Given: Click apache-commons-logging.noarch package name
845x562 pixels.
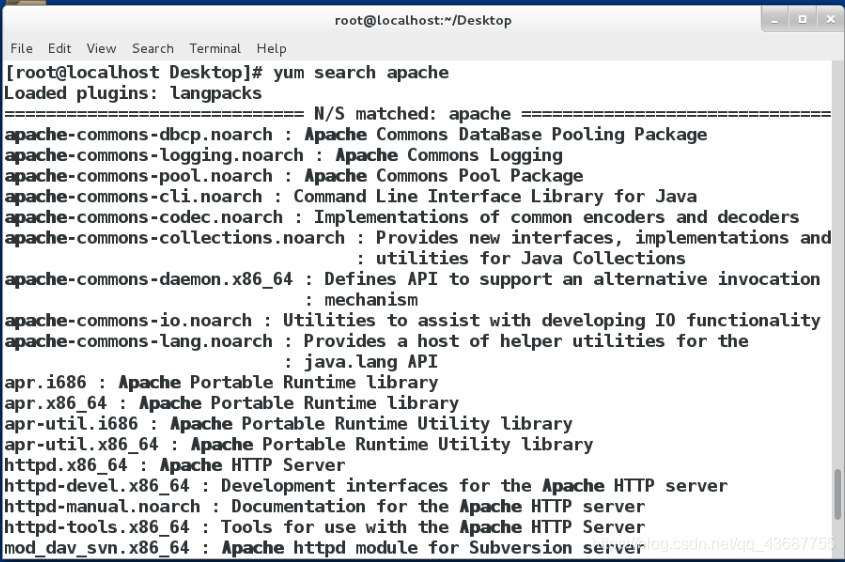Looking at the screenshot, I should tap(154, 155).
